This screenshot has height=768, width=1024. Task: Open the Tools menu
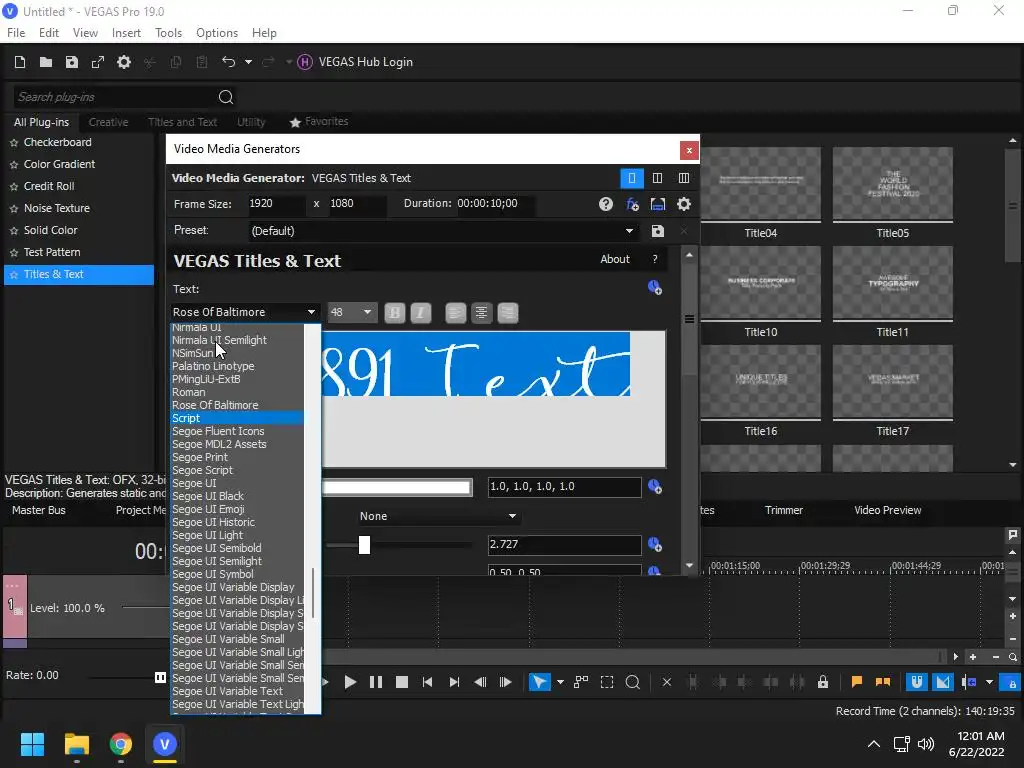pyautogui.click(x=168, y=33)
